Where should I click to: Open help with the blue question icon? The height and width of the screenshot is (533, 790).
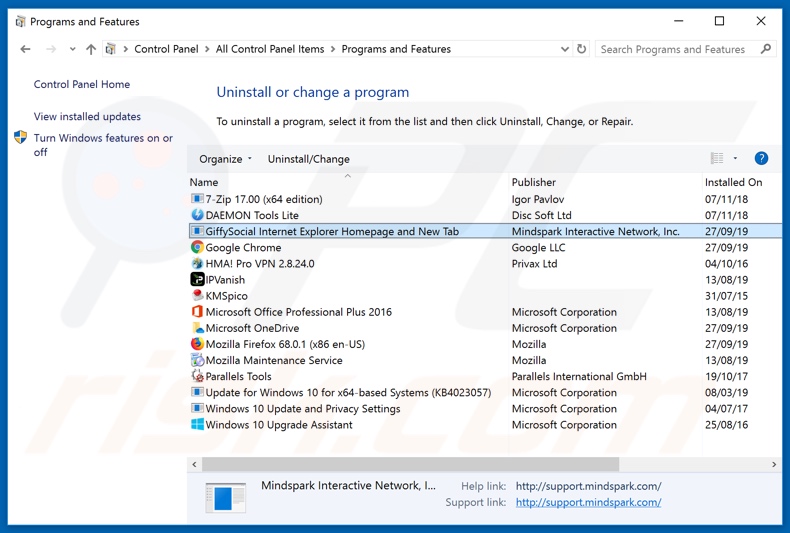761,158
